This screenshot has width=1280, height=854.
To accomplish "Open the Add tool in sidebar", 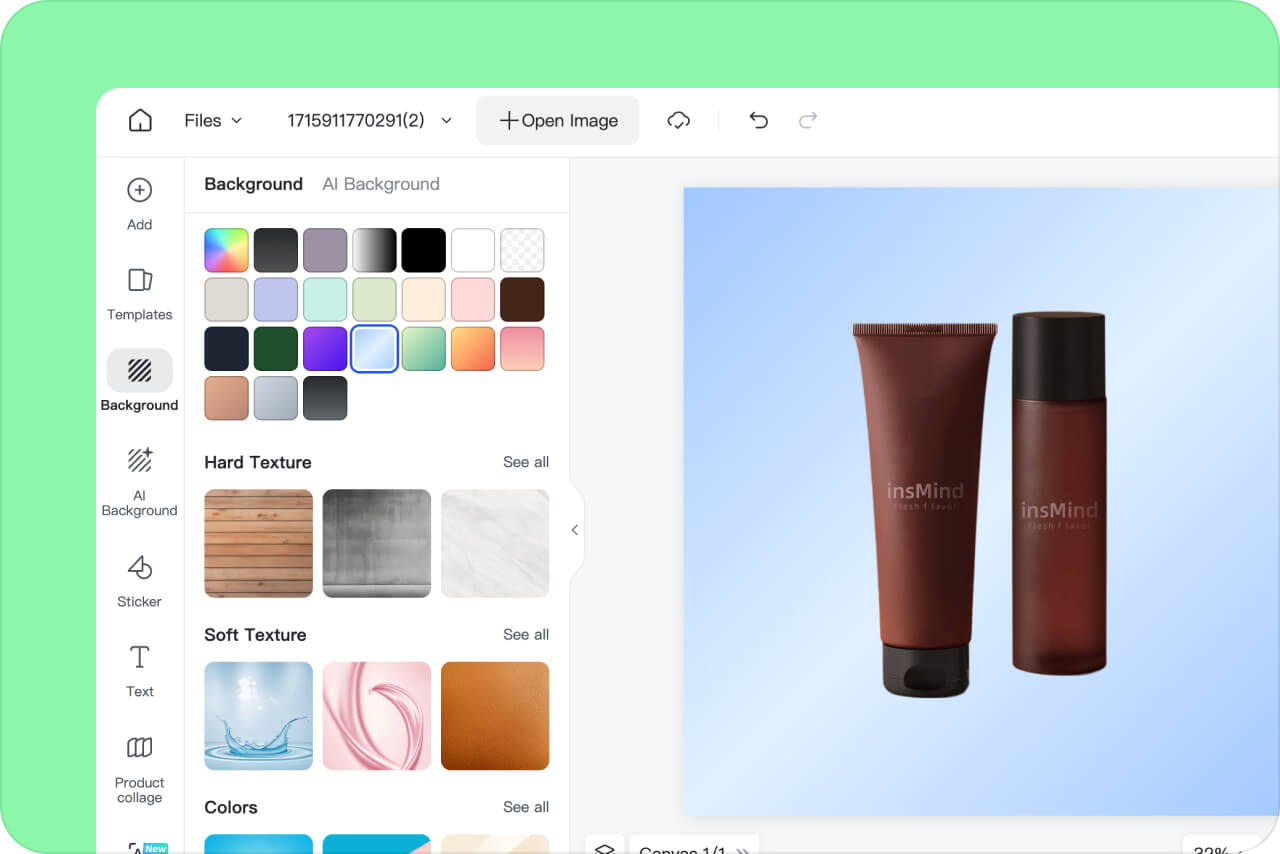I will coord(140,204).
